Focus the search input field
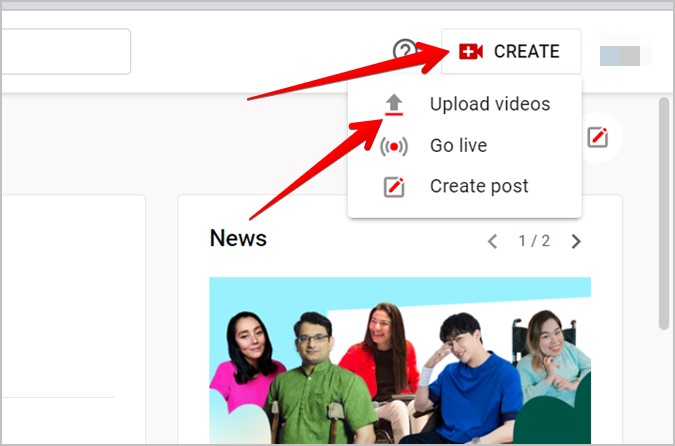The height and width of the screenshot is (446, 675). 65,52
